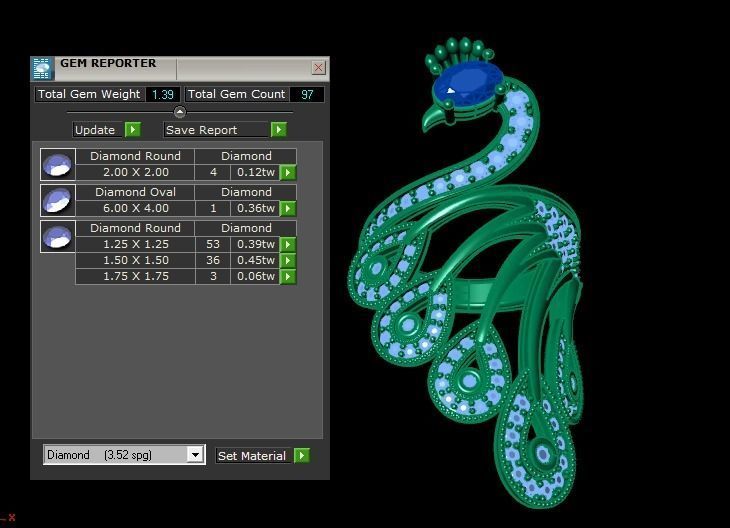Click the Gem Reporter icon in title bar
The width and height of the screenshot is (730, 528).
coord(42,69)
